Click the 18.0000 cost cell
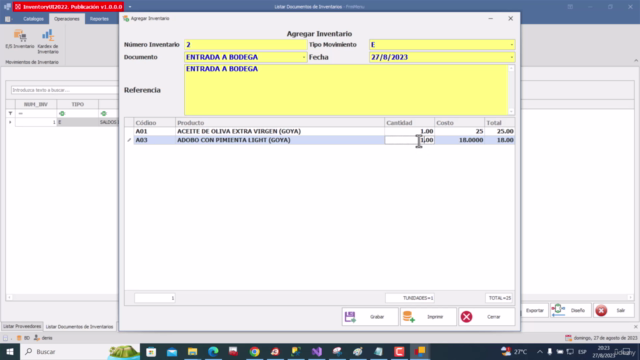The width and height of the screenshot is (640, 360). (x=459, y=140)
